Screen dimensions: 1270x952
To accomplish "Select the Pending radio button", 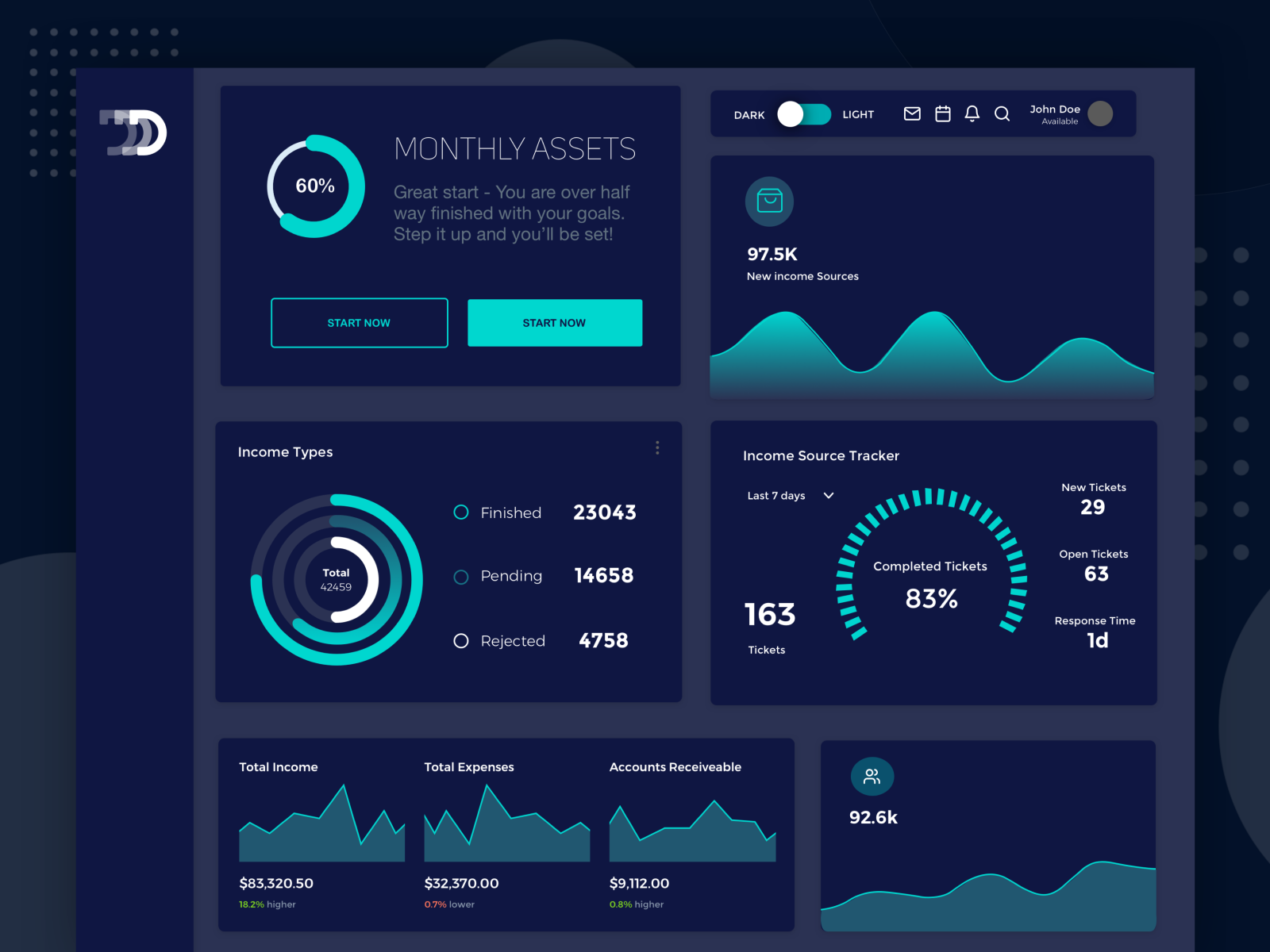I will [461, 577].
